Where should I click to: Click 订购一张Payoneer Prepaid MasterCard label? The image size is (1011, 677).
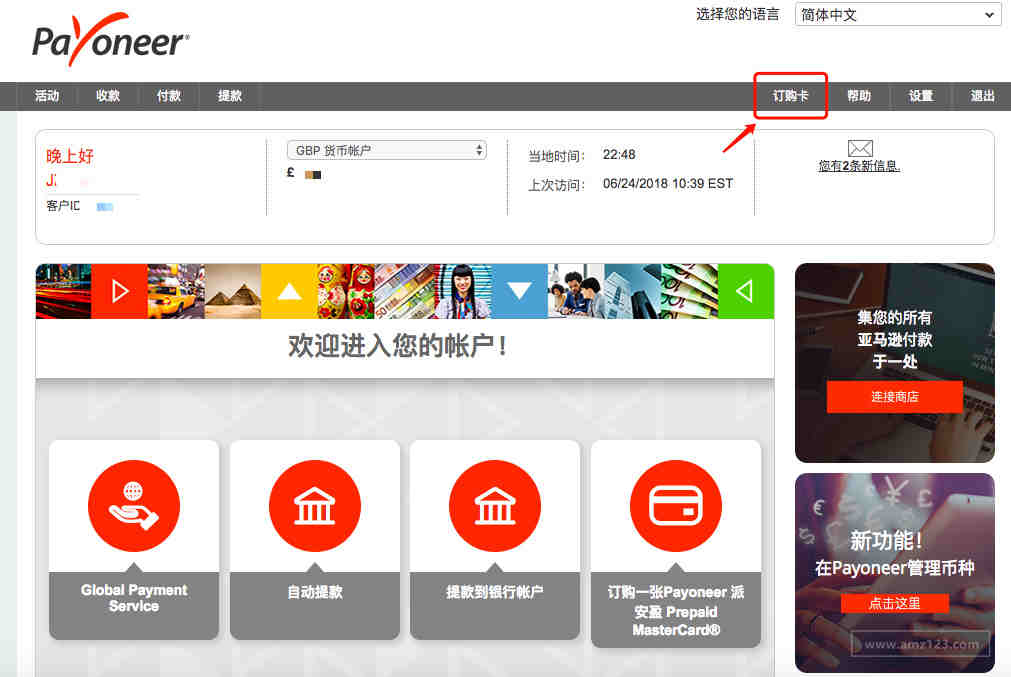(676, 611)
